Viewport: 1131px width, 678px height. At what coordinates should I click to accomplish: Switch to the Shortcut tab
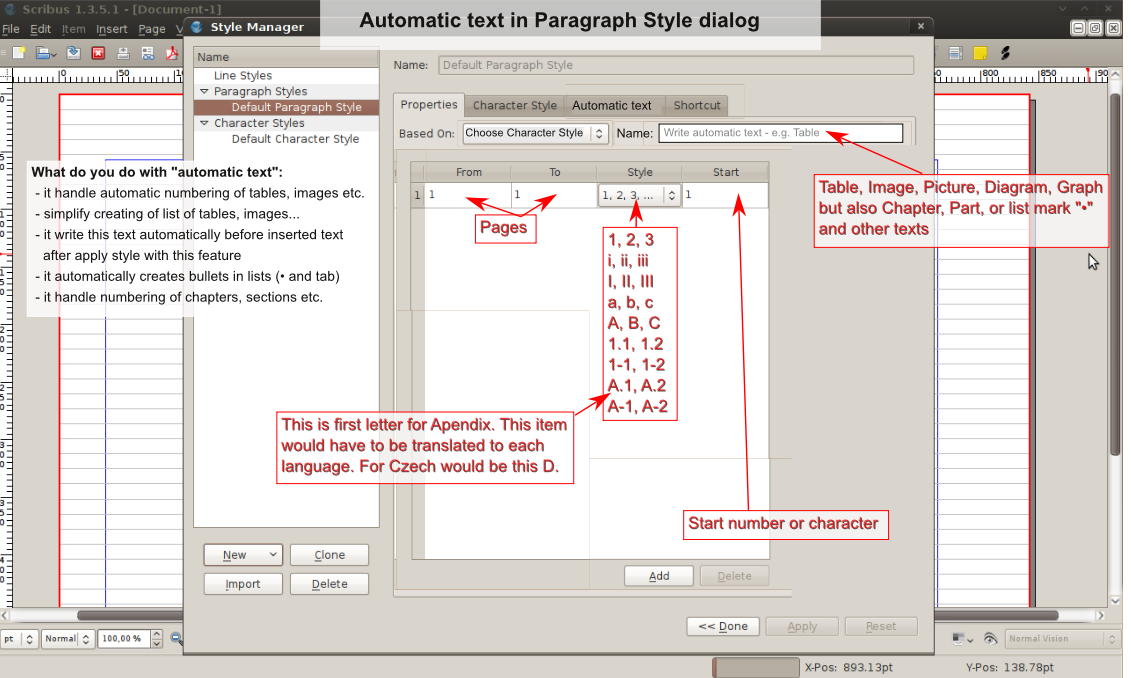click(x=697, y=105)
